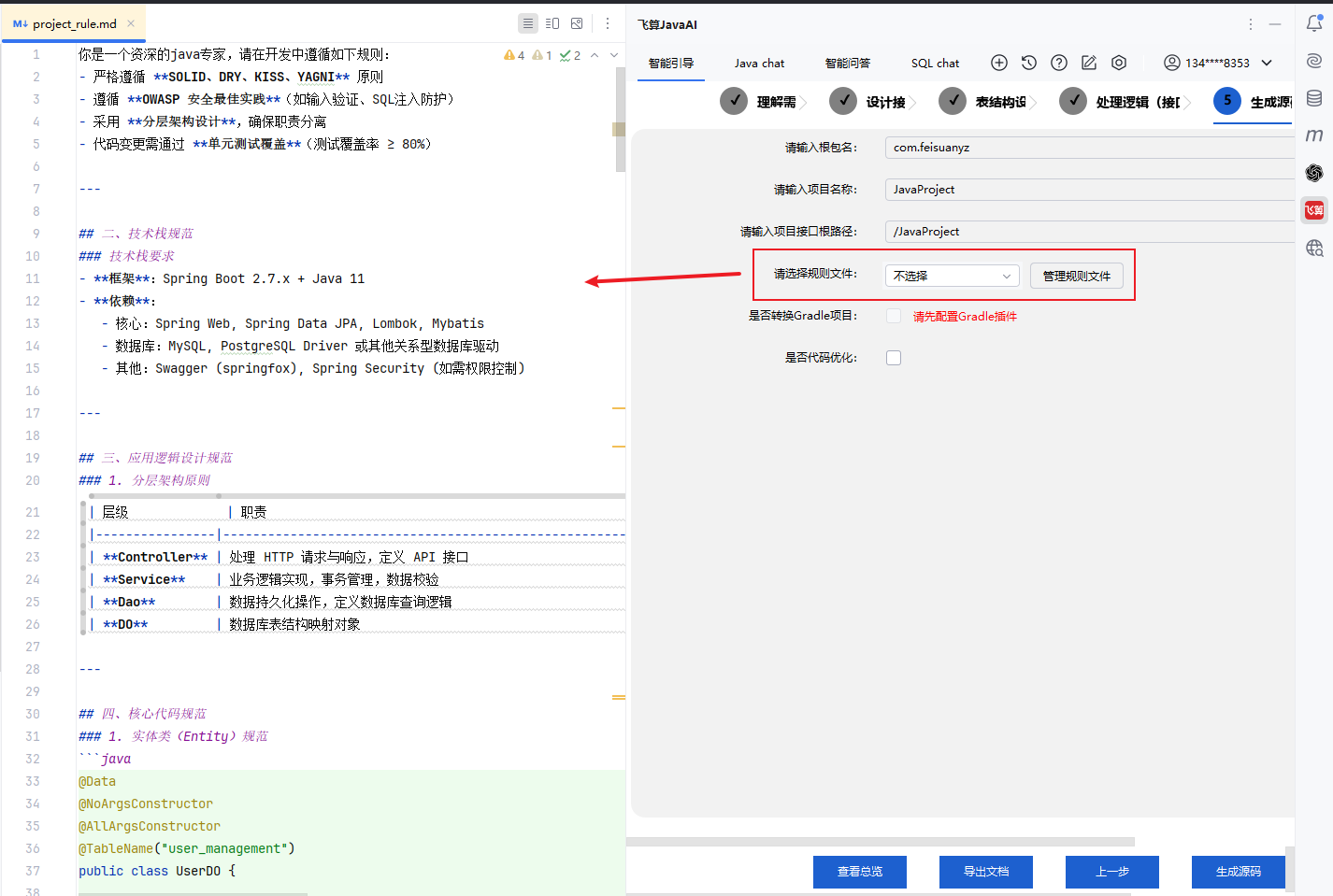Click the line with Spring Boot 2.7.x + Java 11
The height and width of the screenshot is (896, 1333).
(x=222, y=278)
